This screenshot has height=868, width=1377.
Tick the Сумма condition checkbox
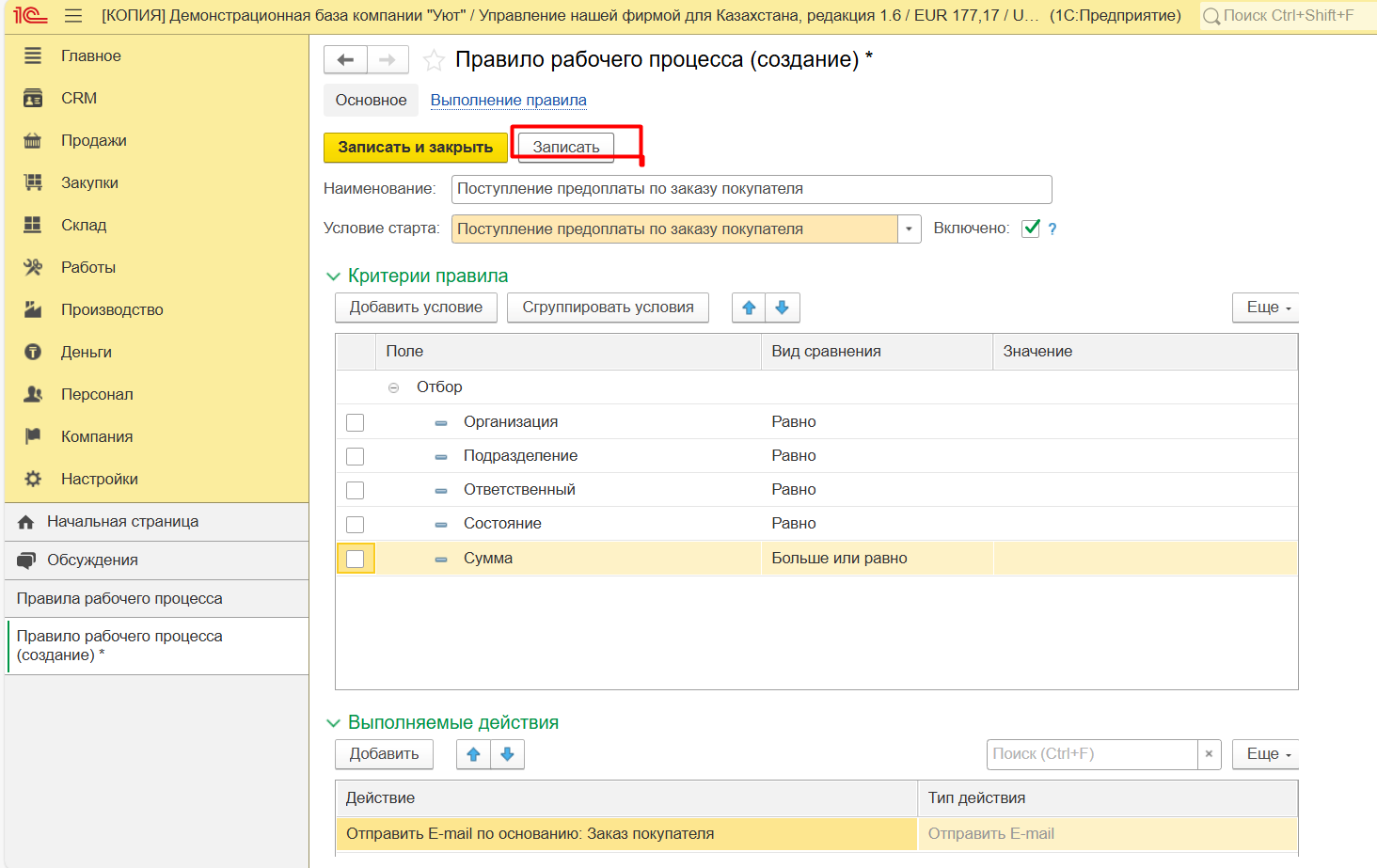click(355, 559)
